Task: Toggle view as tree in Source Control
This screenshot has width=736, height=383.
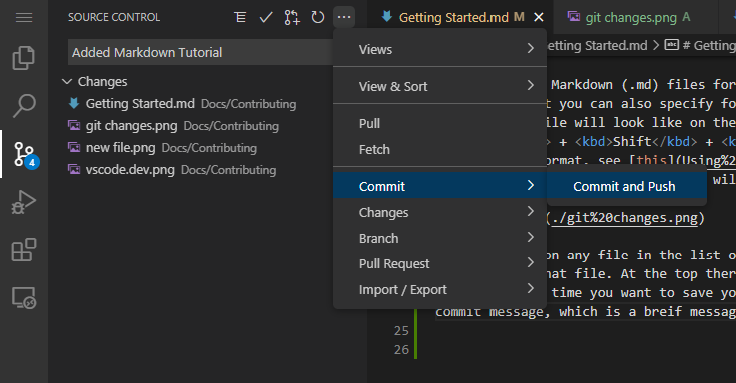Action: point(240,17)
